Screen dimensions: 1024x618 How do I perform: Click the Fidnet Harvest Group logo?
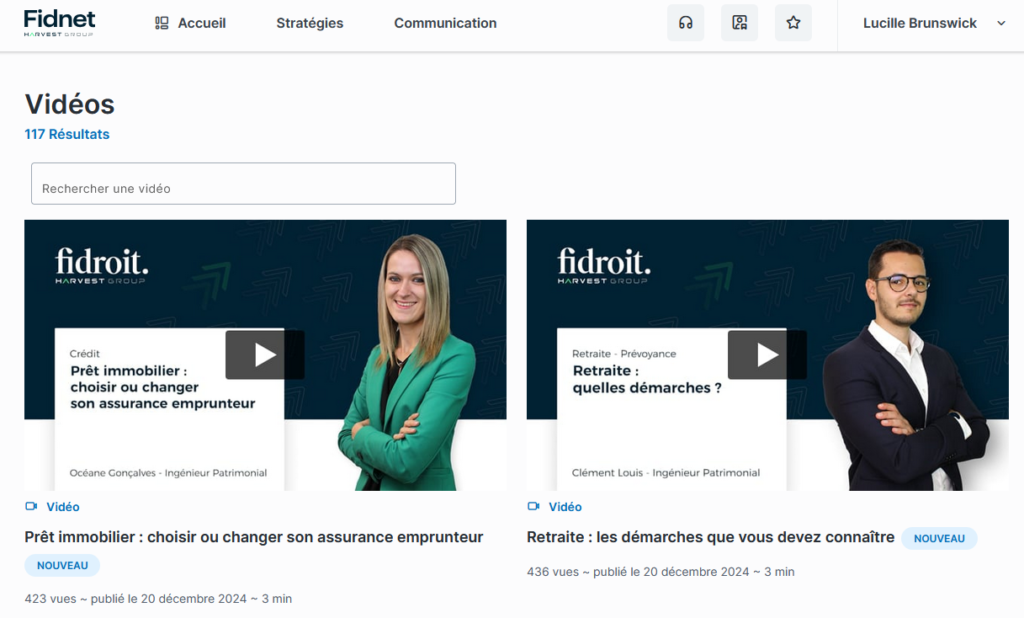59,23
